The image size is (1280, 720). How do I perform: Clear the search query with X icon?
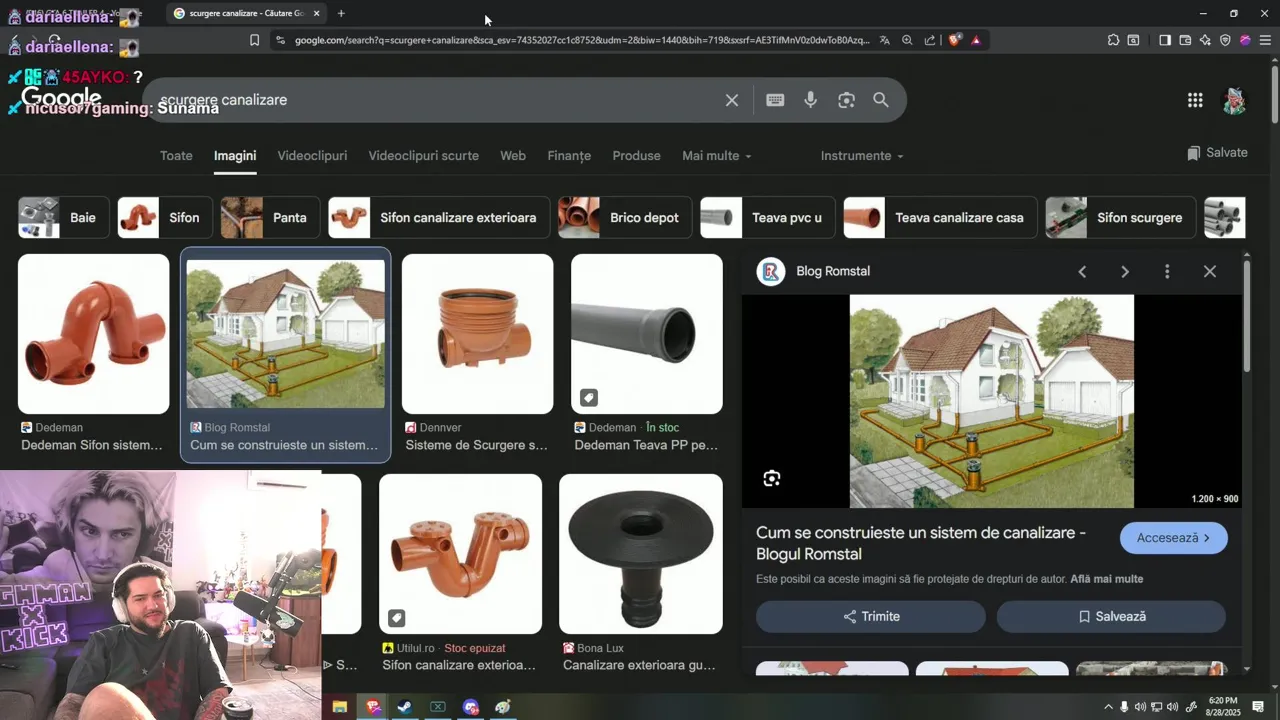(x=732, y=100)
